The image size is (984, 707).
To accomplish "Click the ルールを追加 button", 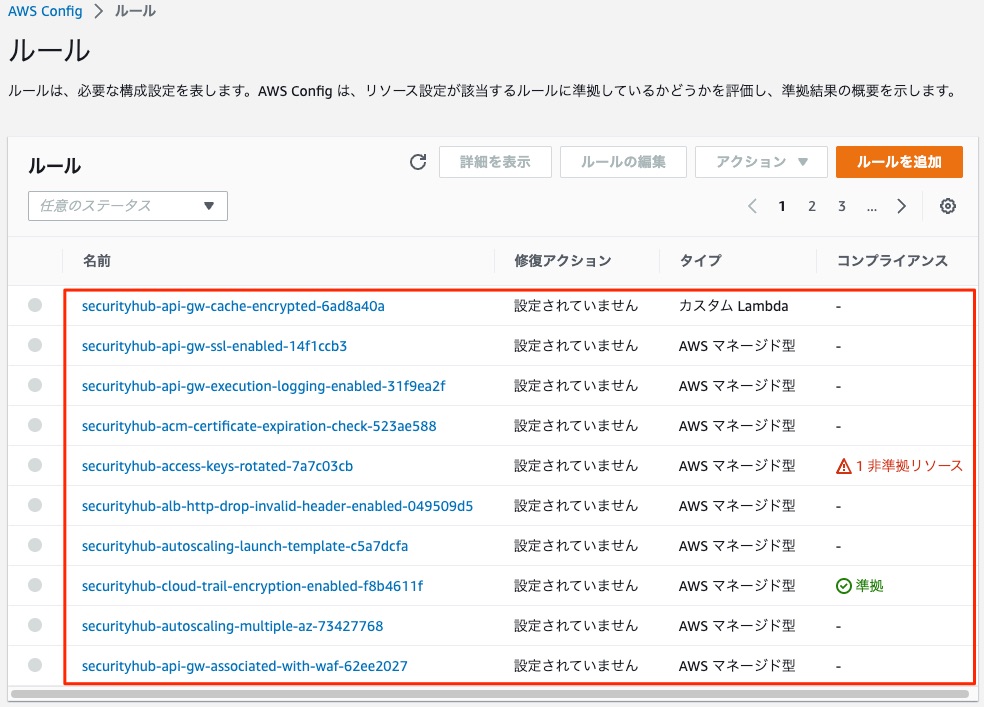I will pyautogui.click(x=899, y=162).
